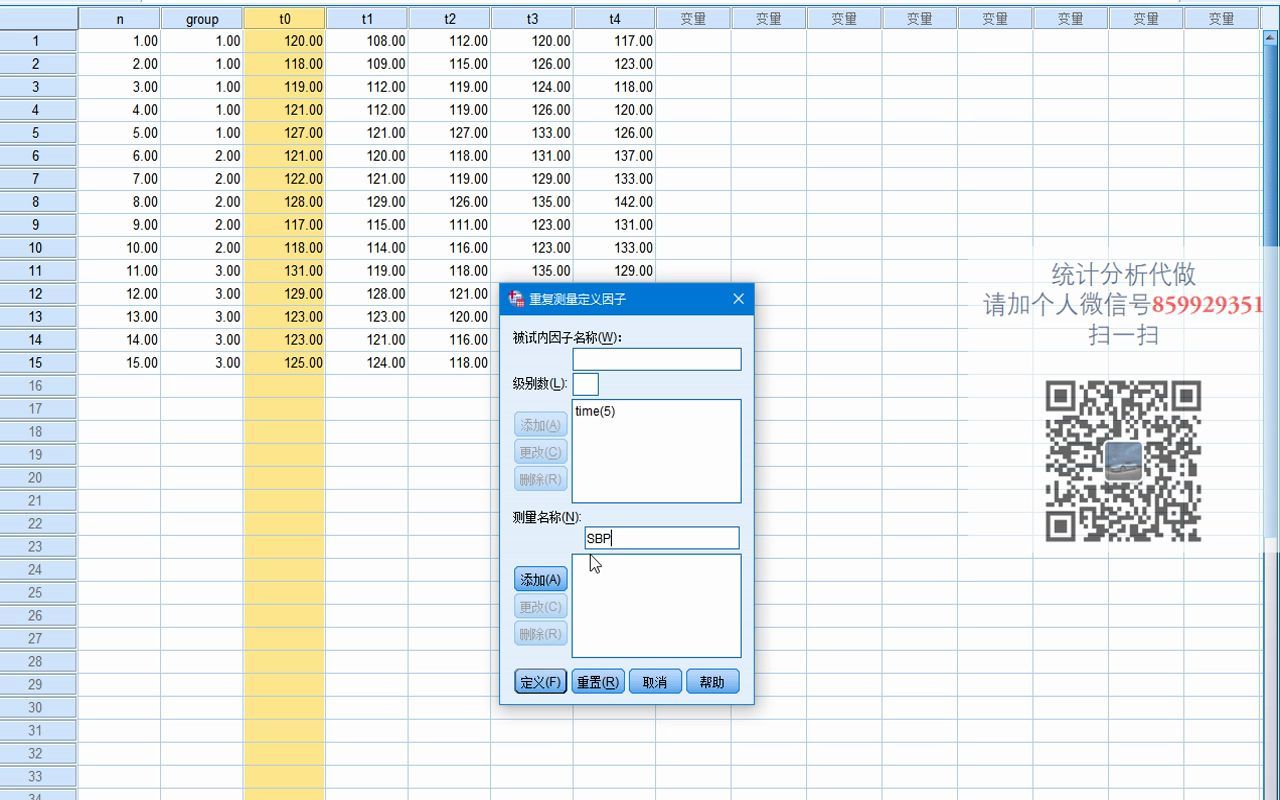Click t0 cell 127.00 in row 5

point(285,133)
